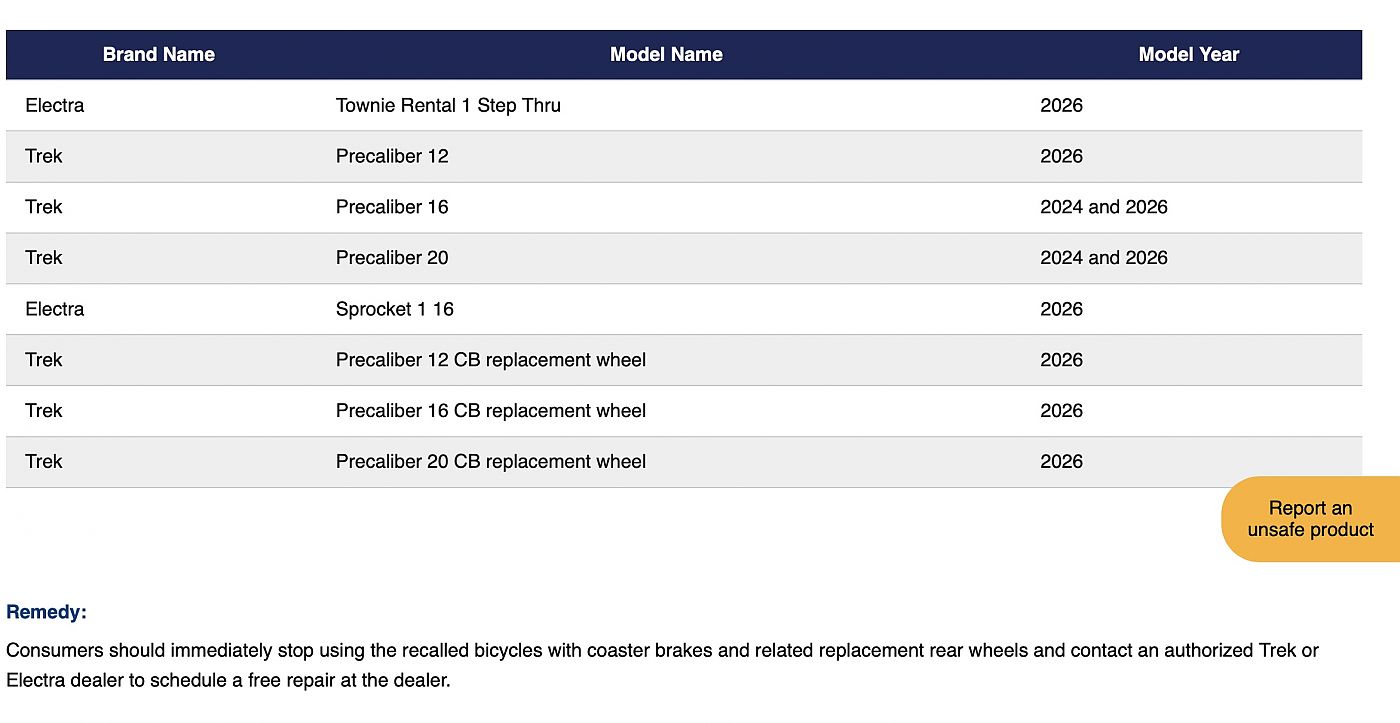Click the Precaliber 16 CB replacement wheel cell
The image size is (1400, 723).
coord(490,411)
